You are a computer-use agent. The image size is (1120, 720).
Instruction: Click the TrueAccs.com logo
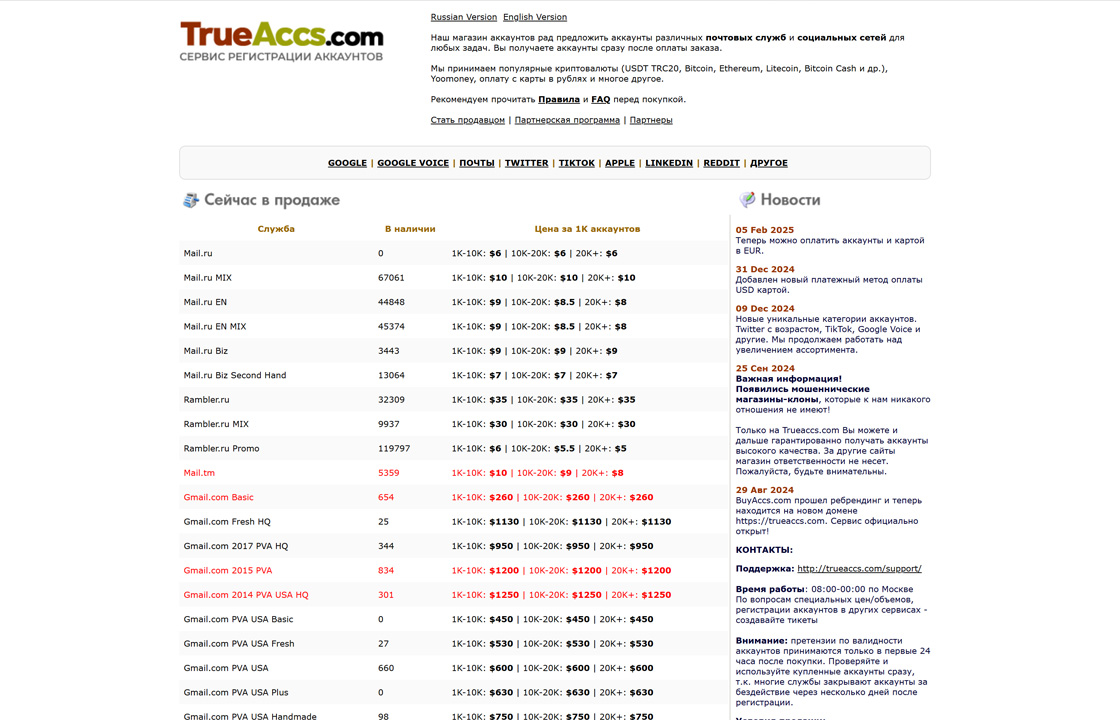(x=281, y=41)
